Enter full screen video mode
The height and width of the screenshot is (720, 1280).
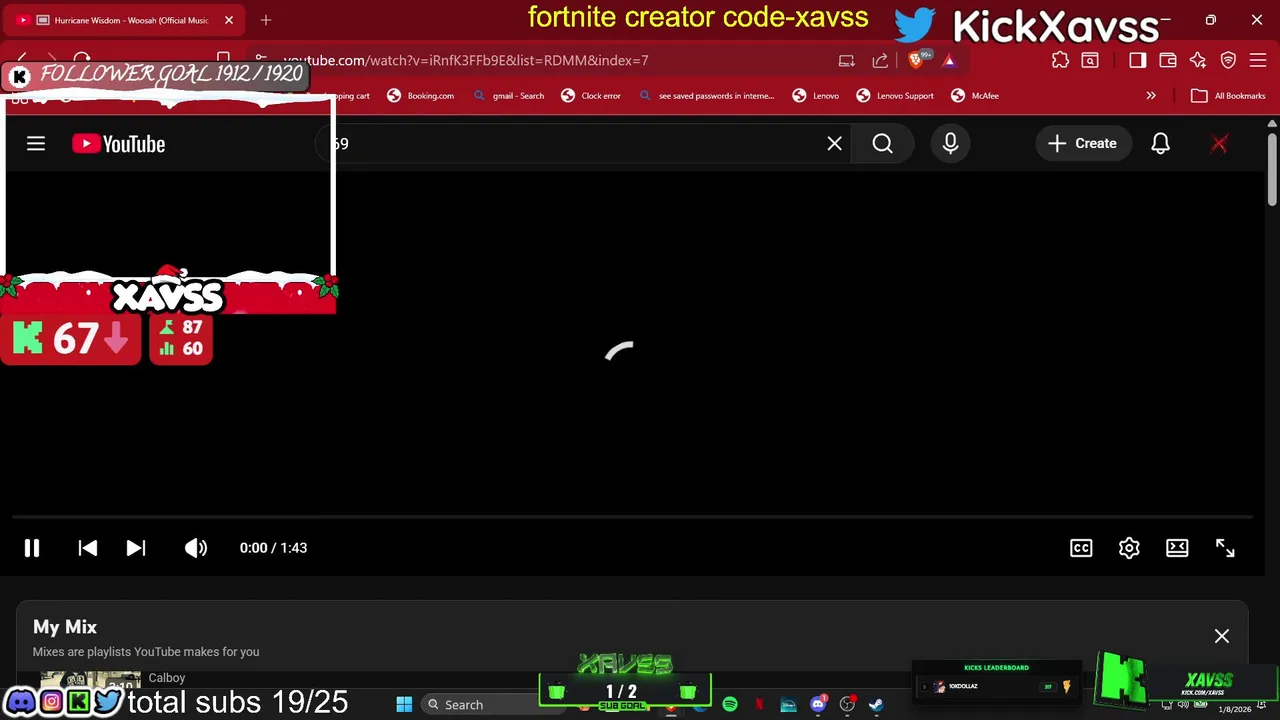[x=1225, y=548]
